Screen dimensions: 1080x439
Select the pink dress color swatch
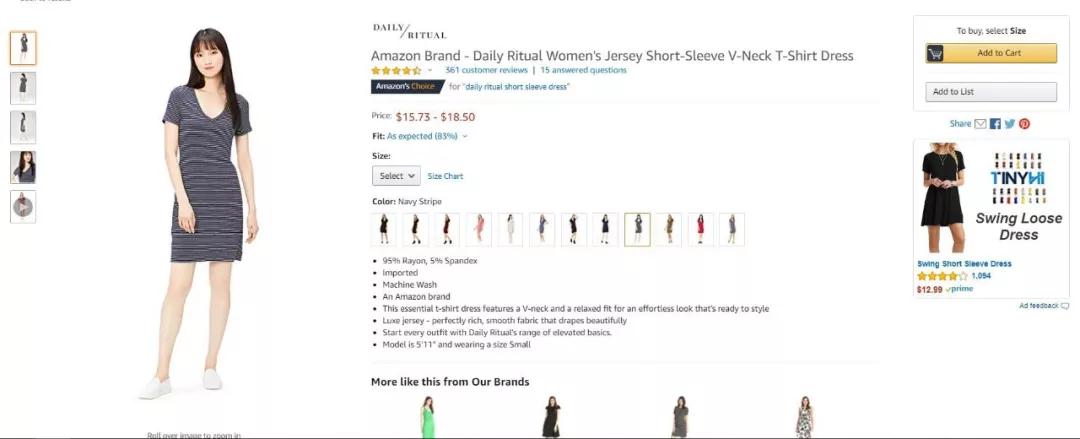pyautogui.click(x=479, y=229)
